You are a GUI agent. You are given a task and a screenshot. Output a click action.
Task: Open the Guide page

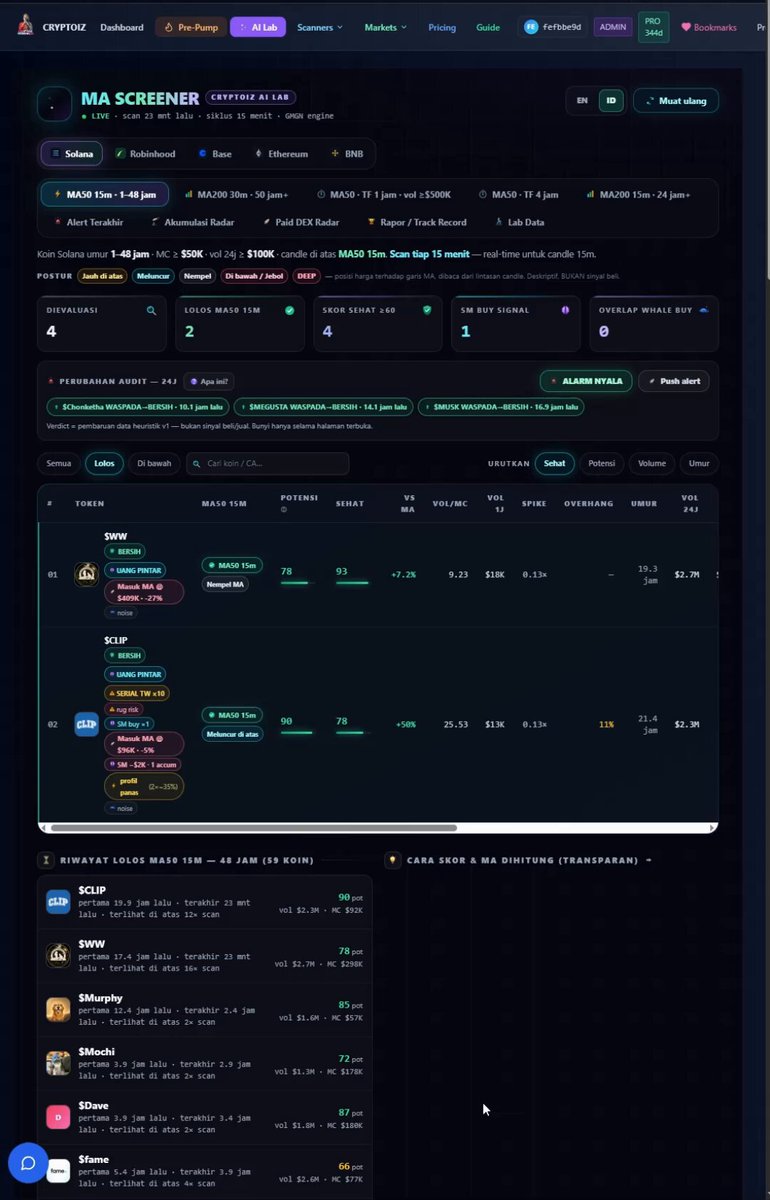point(488,27)
